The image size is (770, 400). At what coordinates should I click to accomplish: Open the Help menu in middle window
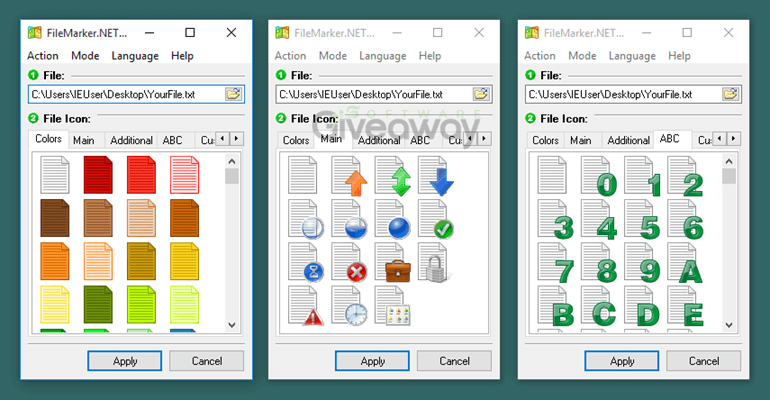(430, 56)
